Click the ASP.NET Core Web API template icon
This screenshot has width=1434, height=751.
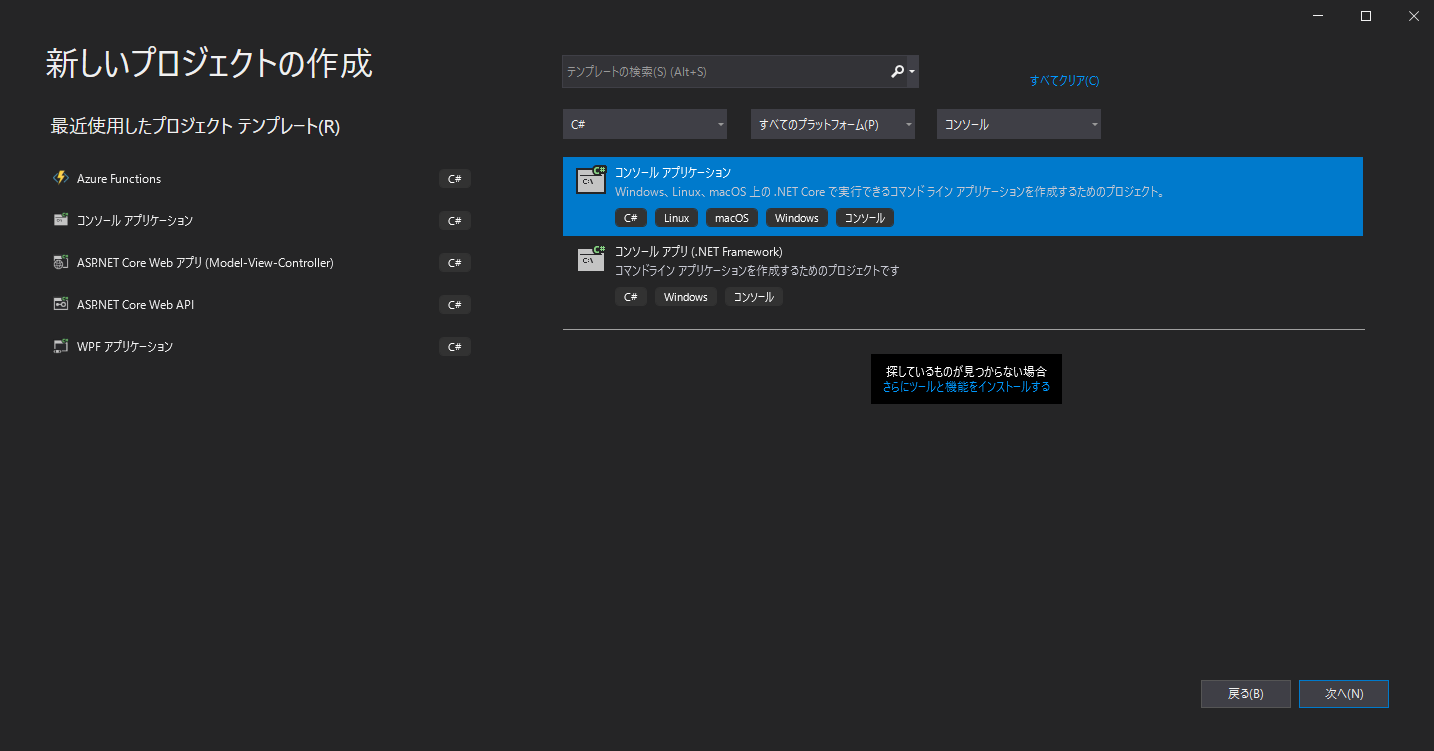tap(60, 304)
